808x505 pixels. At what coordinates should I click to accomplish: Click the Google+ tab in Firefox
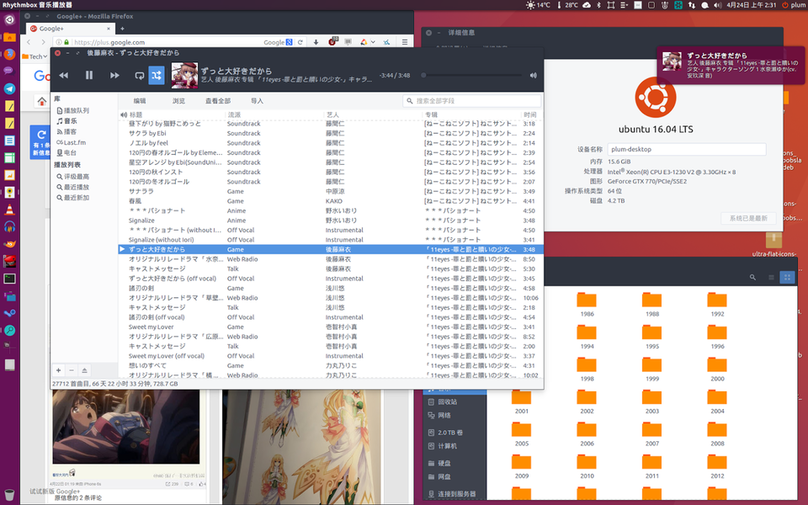[x=70, y=29]
